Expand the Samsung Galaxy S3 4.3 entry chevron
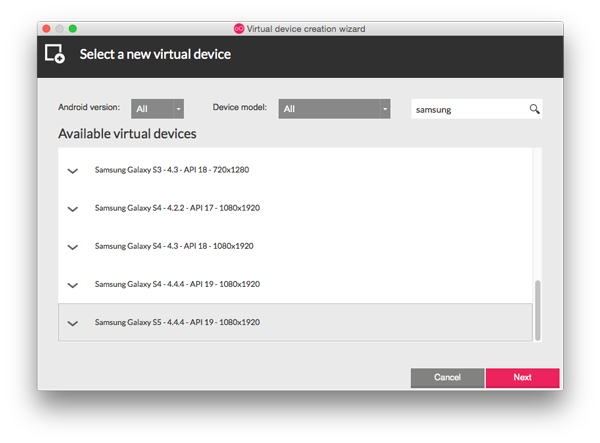 pos(72,171)
